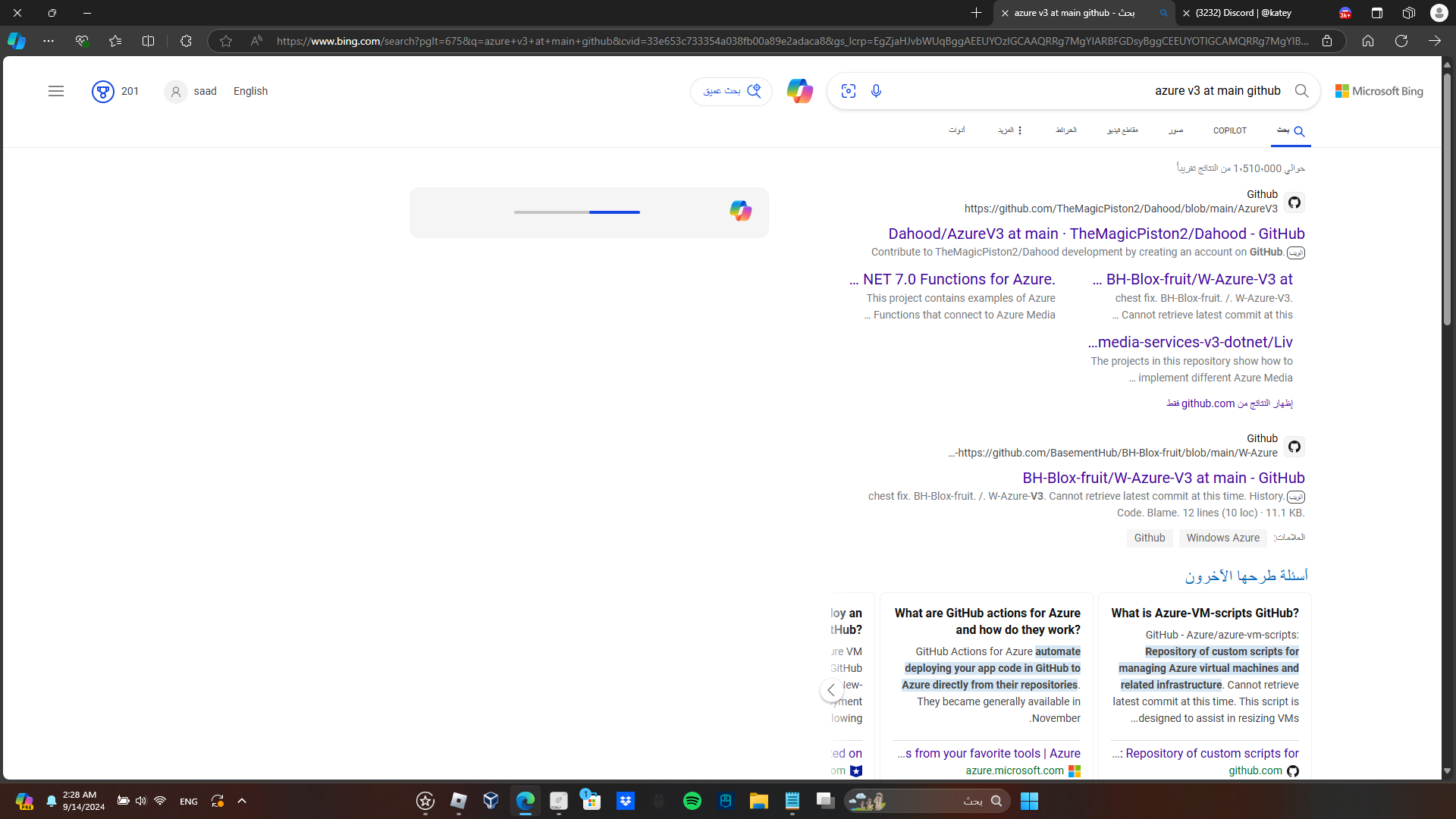The height and width of the screenshot is (819, 1456).
Task: Start voice search with microphone icon
Action: (876, 91)
